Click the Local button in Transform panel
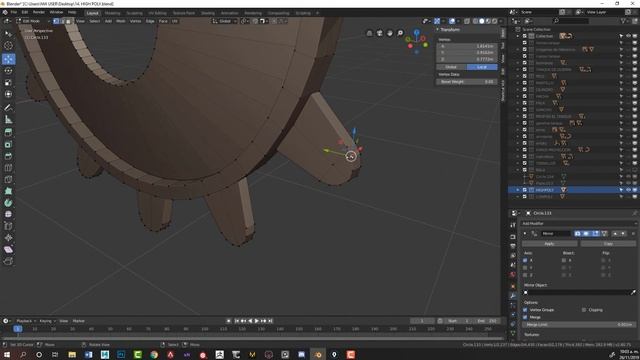 click(482, 67)
